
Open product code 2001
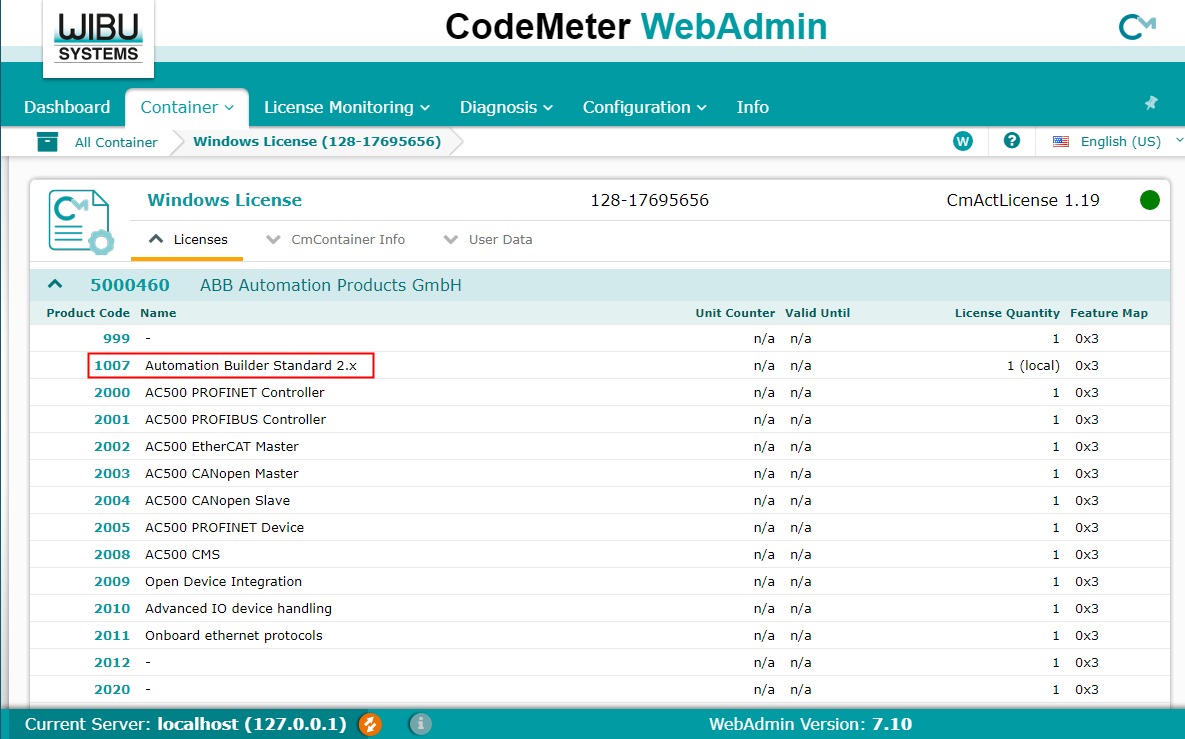tap(112, 419)
